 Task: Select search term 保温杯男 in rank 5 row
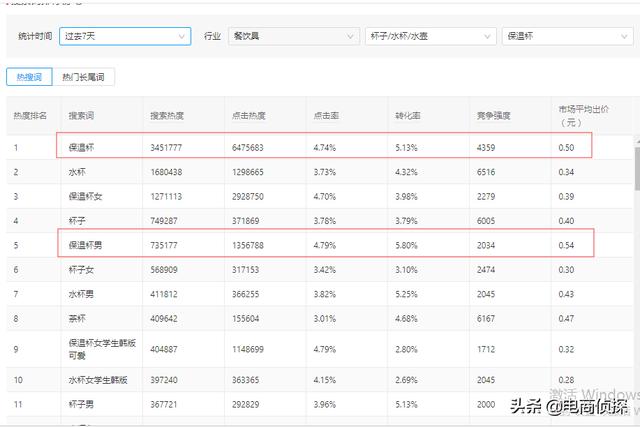[85, 245]
